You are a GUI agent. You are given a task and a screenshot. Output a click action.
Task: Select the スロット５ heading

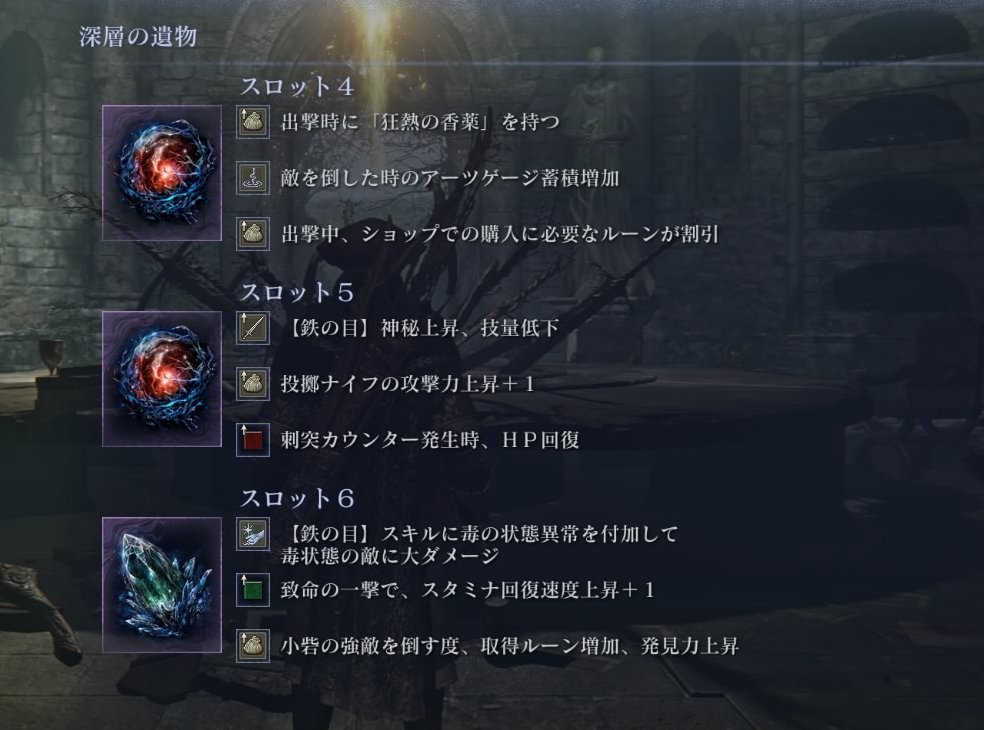[297, 293]
